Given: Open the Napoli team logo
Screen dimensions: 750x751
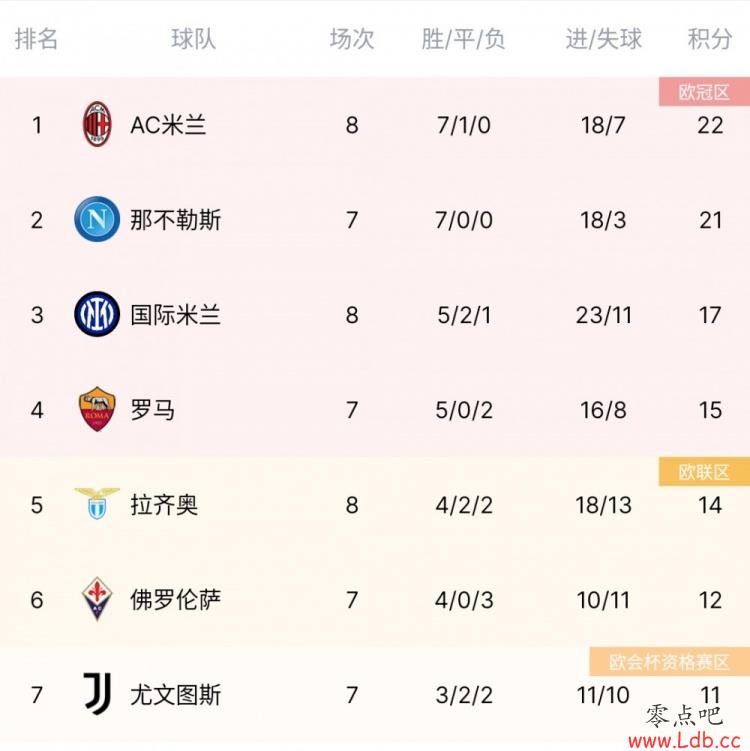Looking at the screenshot, I should click(x=97, y=219).
